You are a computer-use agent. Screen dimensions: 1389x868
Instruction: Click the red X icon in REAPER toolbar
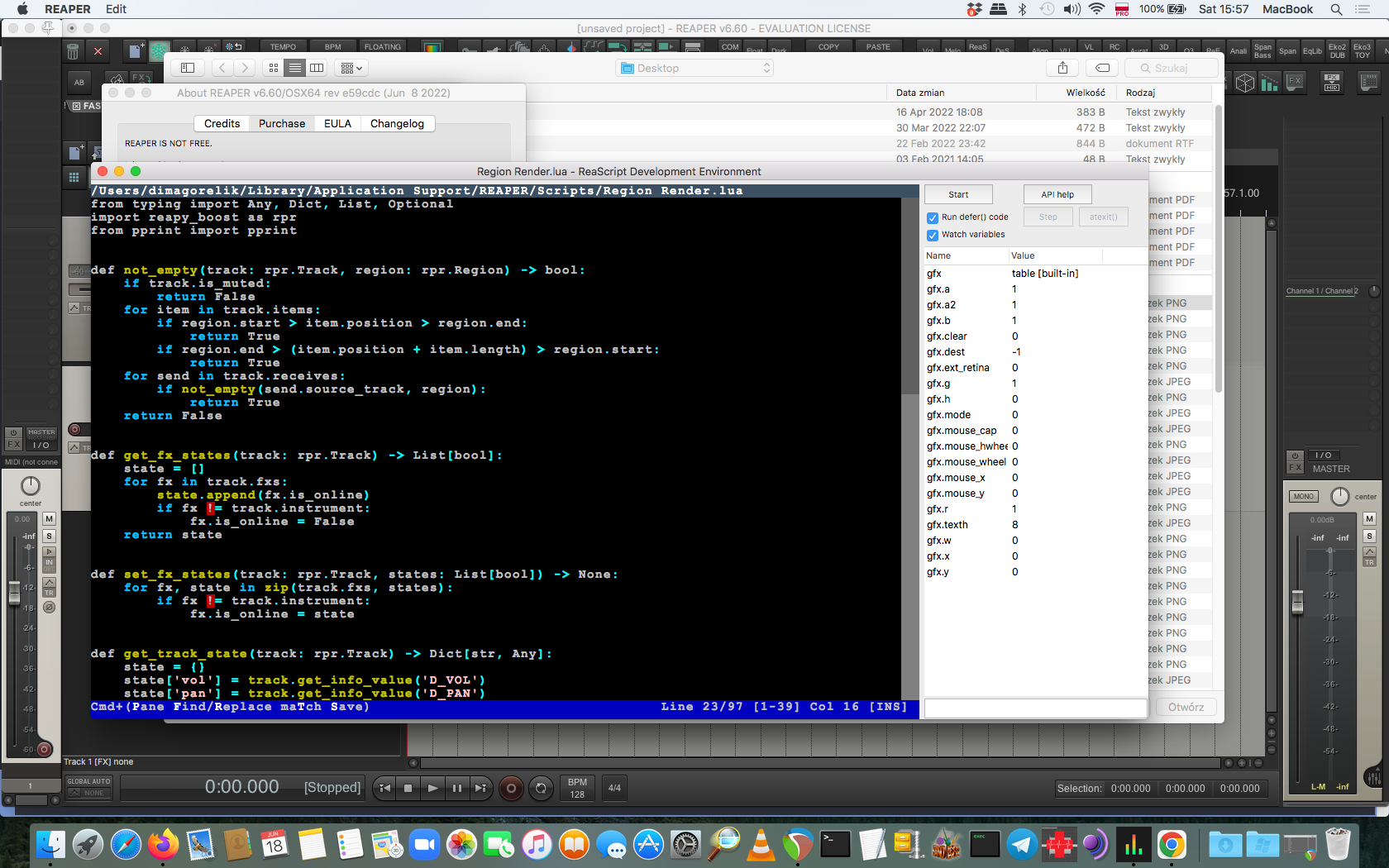click(98, 51)
